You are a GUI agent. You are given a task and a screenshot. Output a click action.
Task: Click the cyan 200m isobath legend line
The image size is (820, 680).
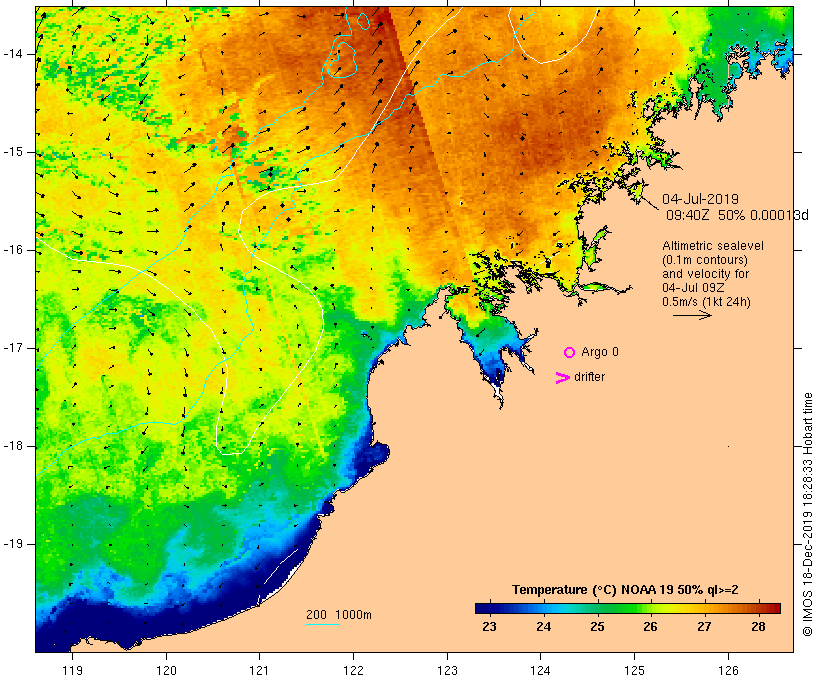pyautogui.click(x=323, y=625)
